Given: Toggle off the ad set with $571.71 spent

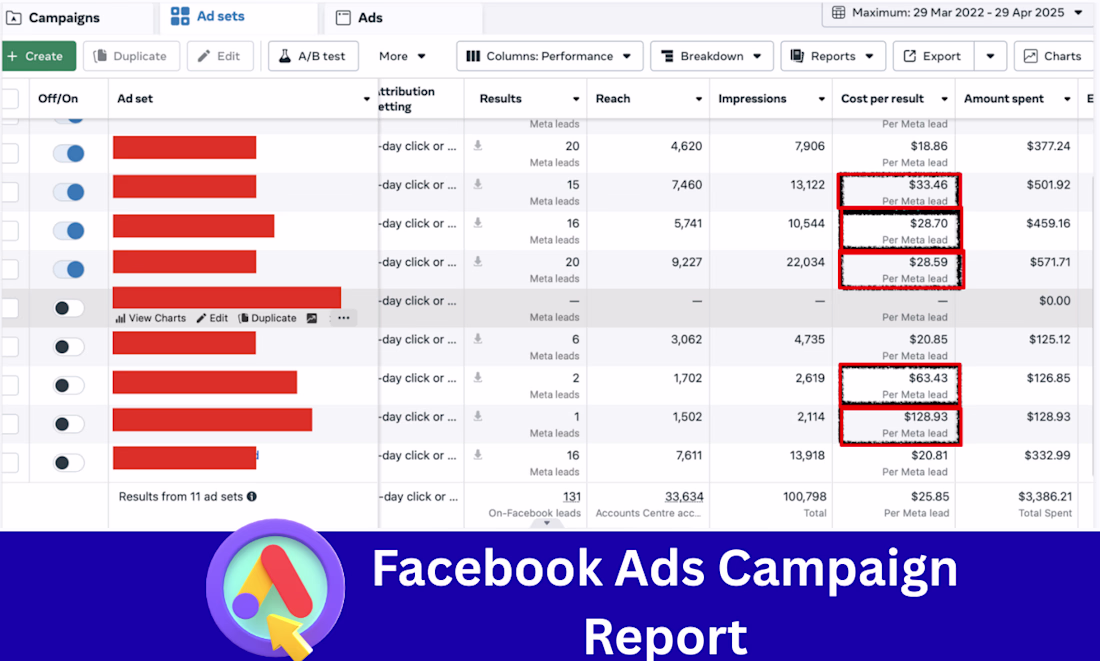Looking at the screenshot, I should (69, 269).
